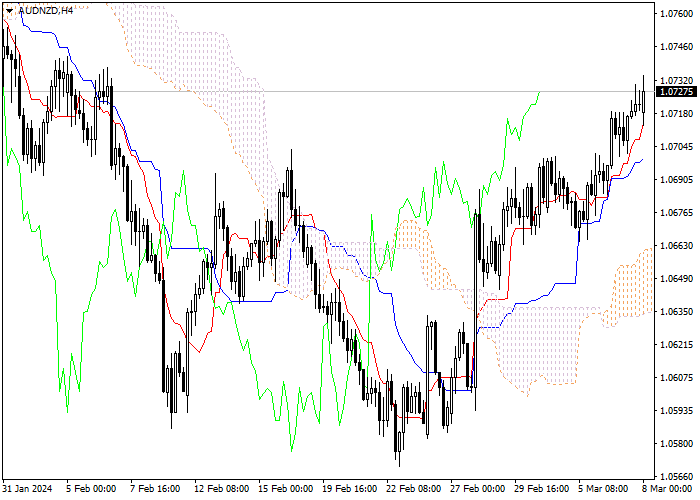This screenshot has height=500, width=700.
Task: Click the AUDNZD,H4 symbol label
Action: 46,11
